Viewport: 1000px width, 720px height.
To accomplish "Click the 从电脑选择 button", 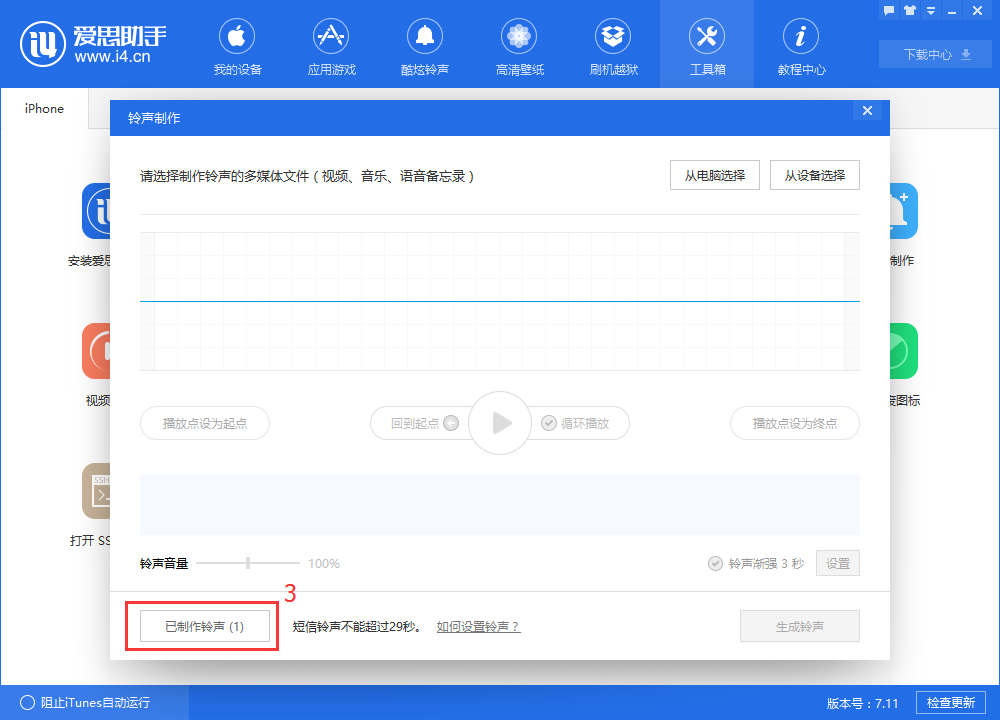I will click(714, 174).
